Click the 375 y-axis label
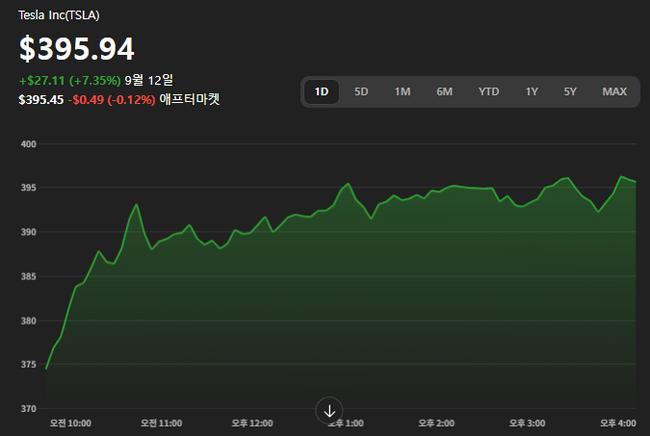 (x=29, y=364)
